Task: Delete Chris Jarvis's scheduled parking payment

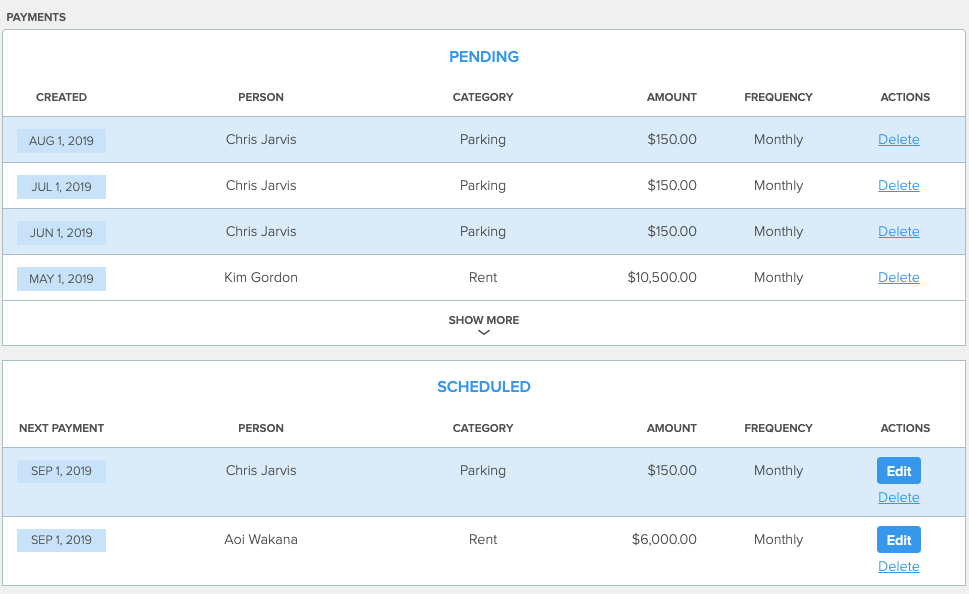Action: coord(899,498)
